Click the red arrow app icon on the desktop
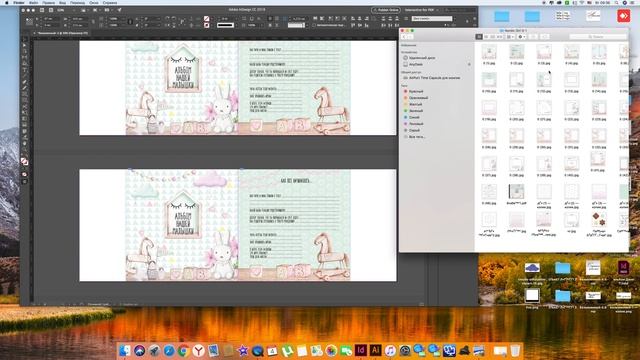This screenshot has height=360, width=640. pos(623,16)
